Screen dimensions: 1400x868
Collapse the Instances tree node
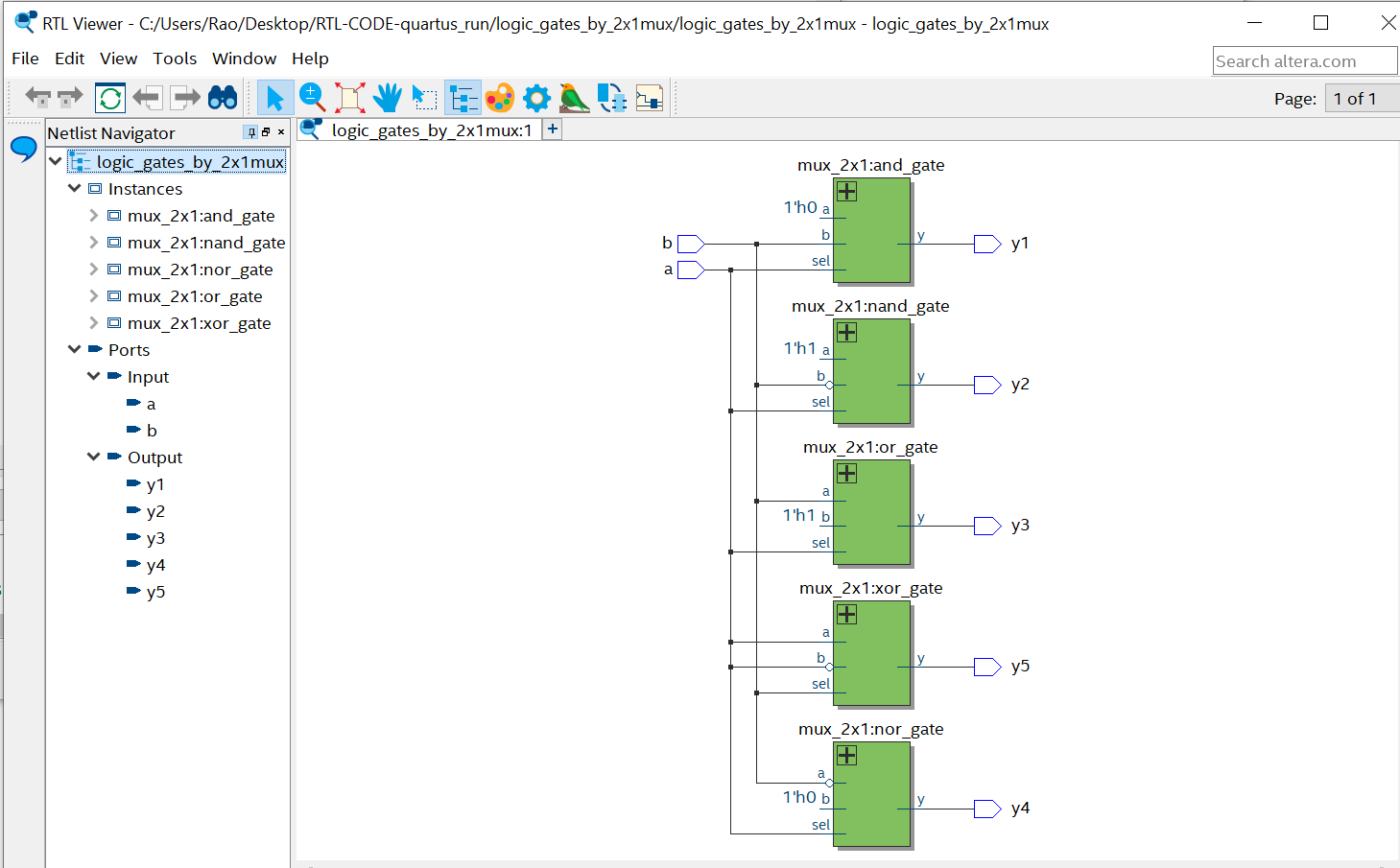pyautogui.click(x=75, y=189)
